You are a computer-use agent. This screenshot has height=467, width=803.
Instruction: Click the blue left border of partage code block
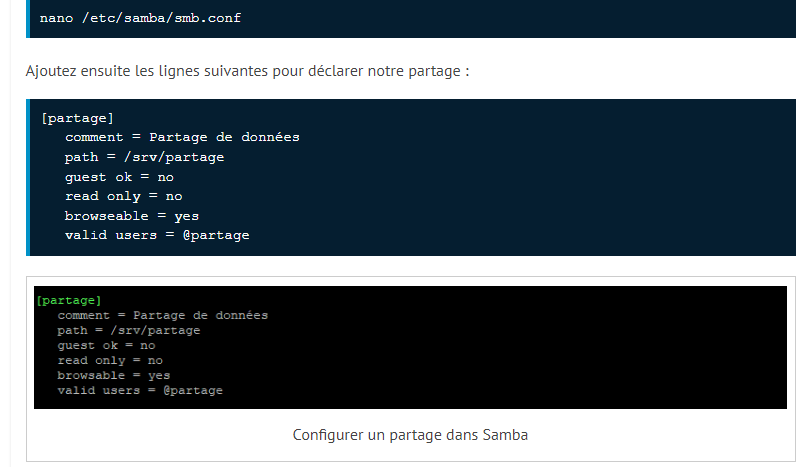tap(28, 177)
